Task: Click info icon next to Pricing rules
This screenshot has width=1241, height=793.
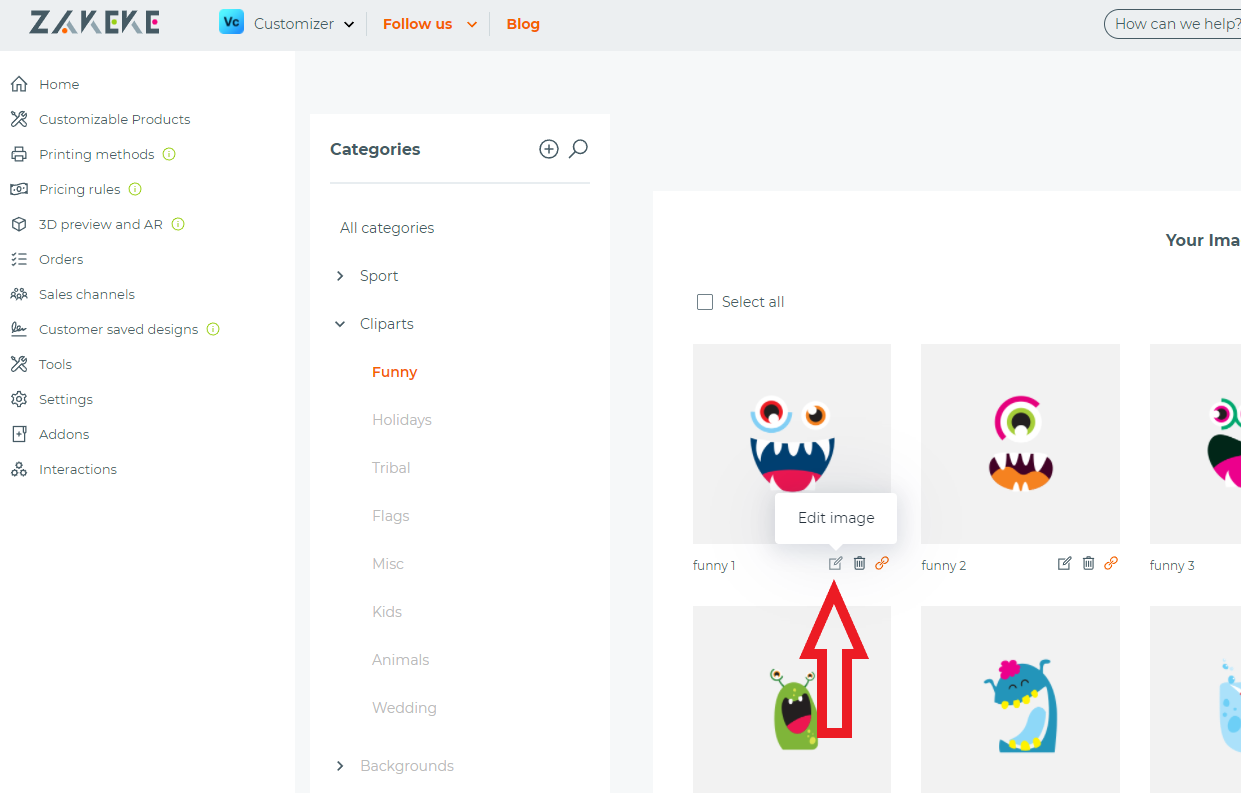Action: tap(135, 189)
